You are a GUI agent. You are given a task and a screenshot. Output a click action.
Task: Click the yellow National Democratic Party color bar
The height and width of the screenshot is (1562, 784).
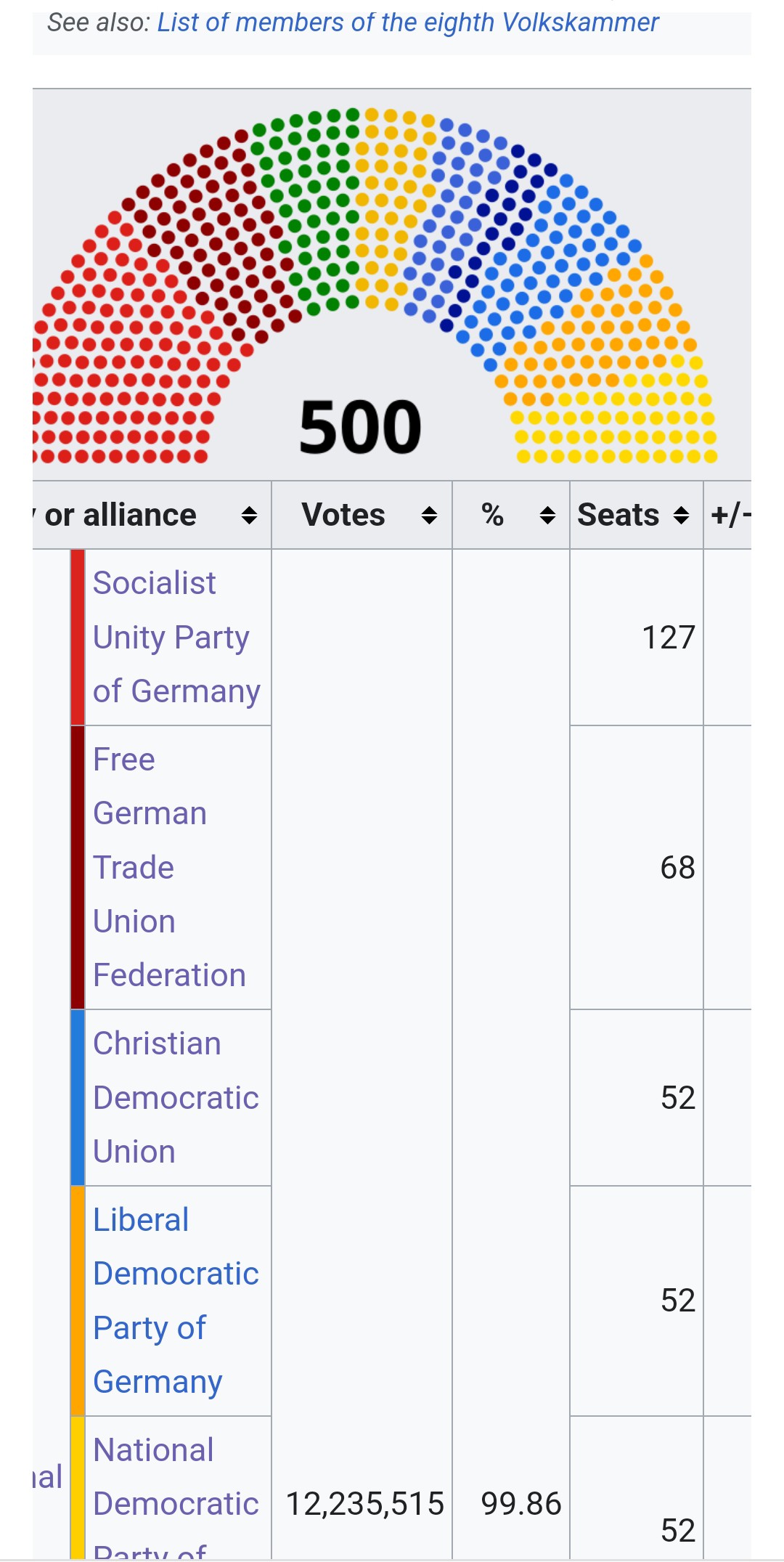pos(78,1487)
